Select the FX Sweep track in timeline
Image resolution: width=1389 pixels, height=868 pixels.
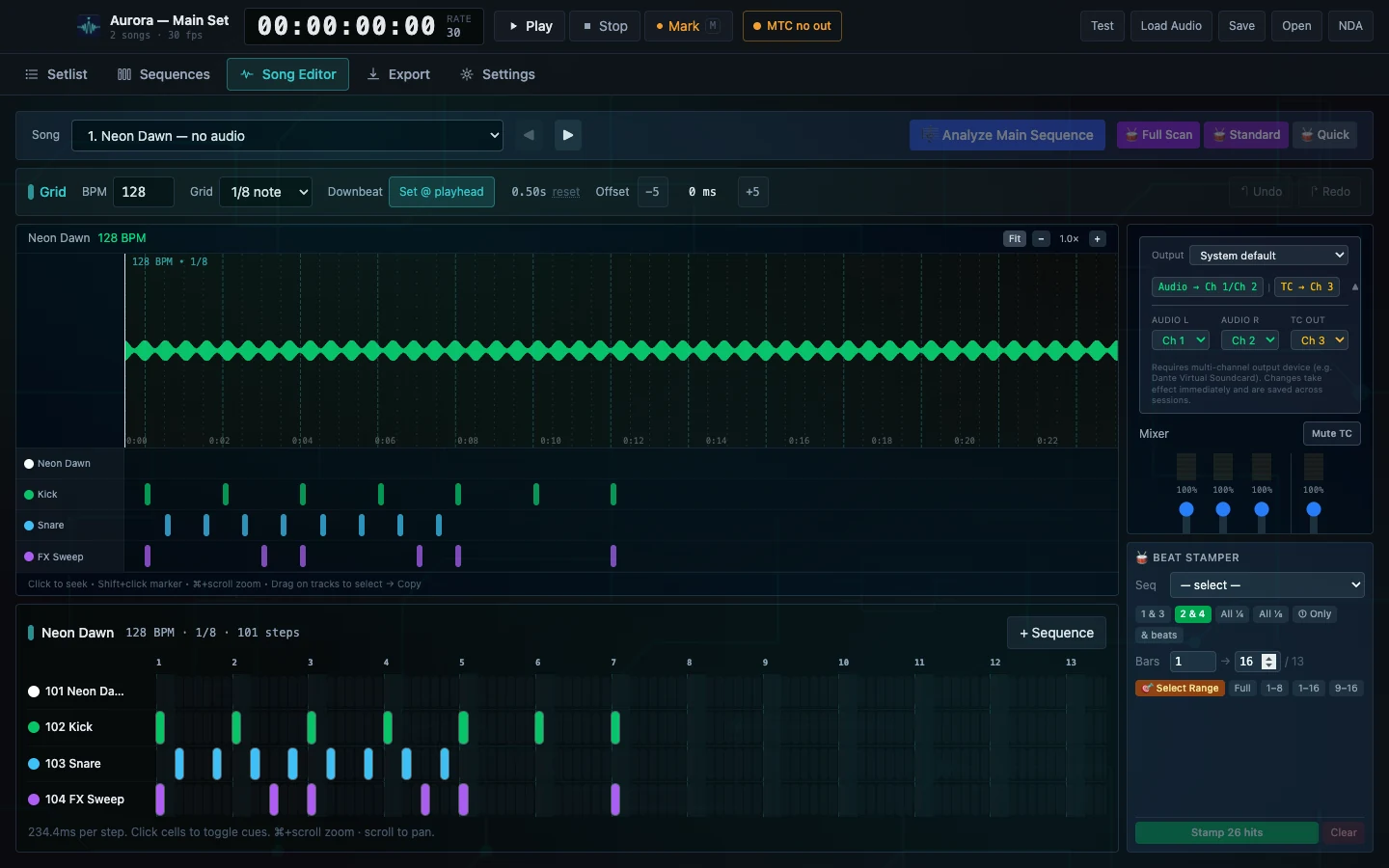[70, 556]
